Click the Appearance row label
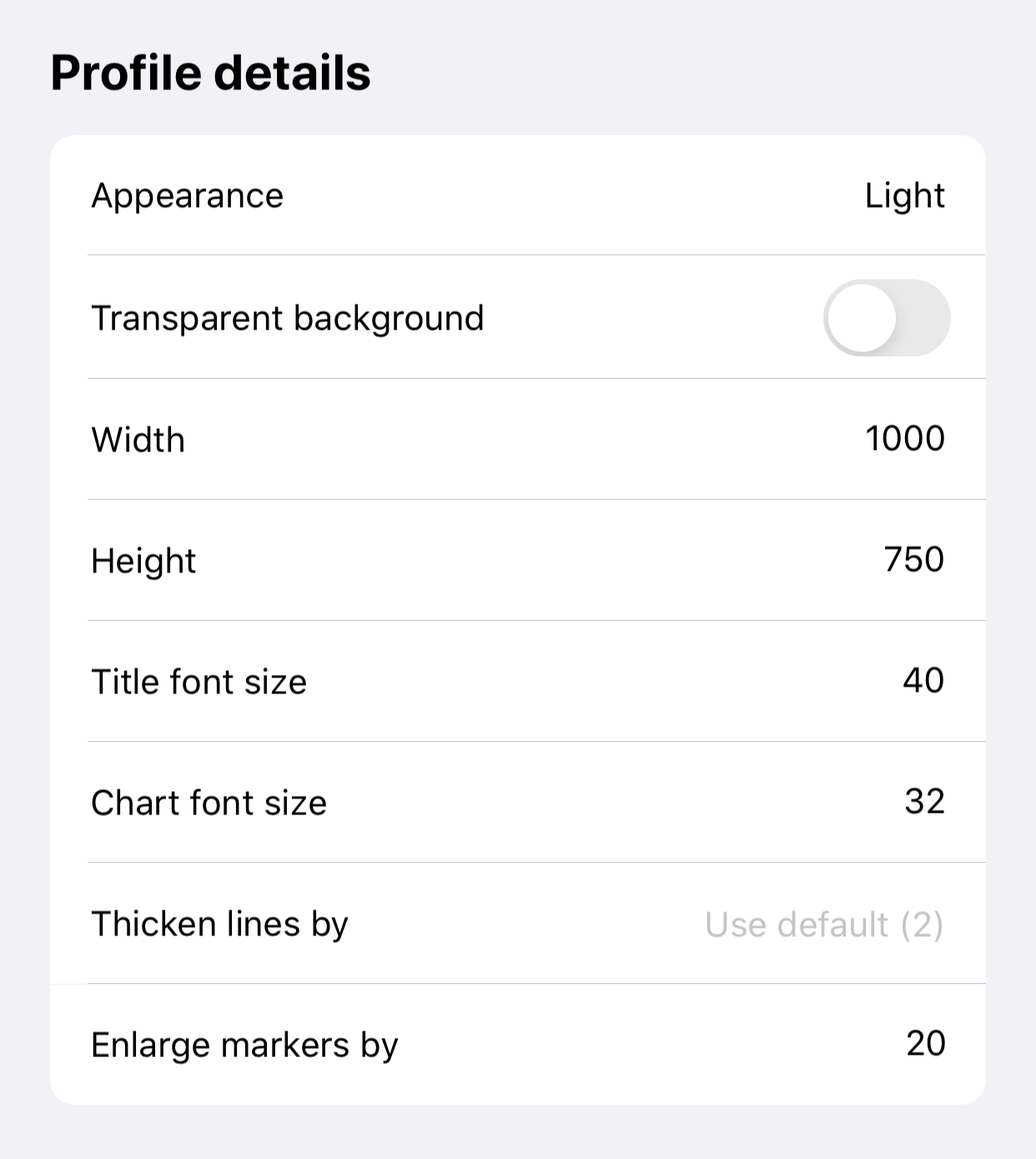This screenshot has width=1036, height=1159. coord(188,196)
